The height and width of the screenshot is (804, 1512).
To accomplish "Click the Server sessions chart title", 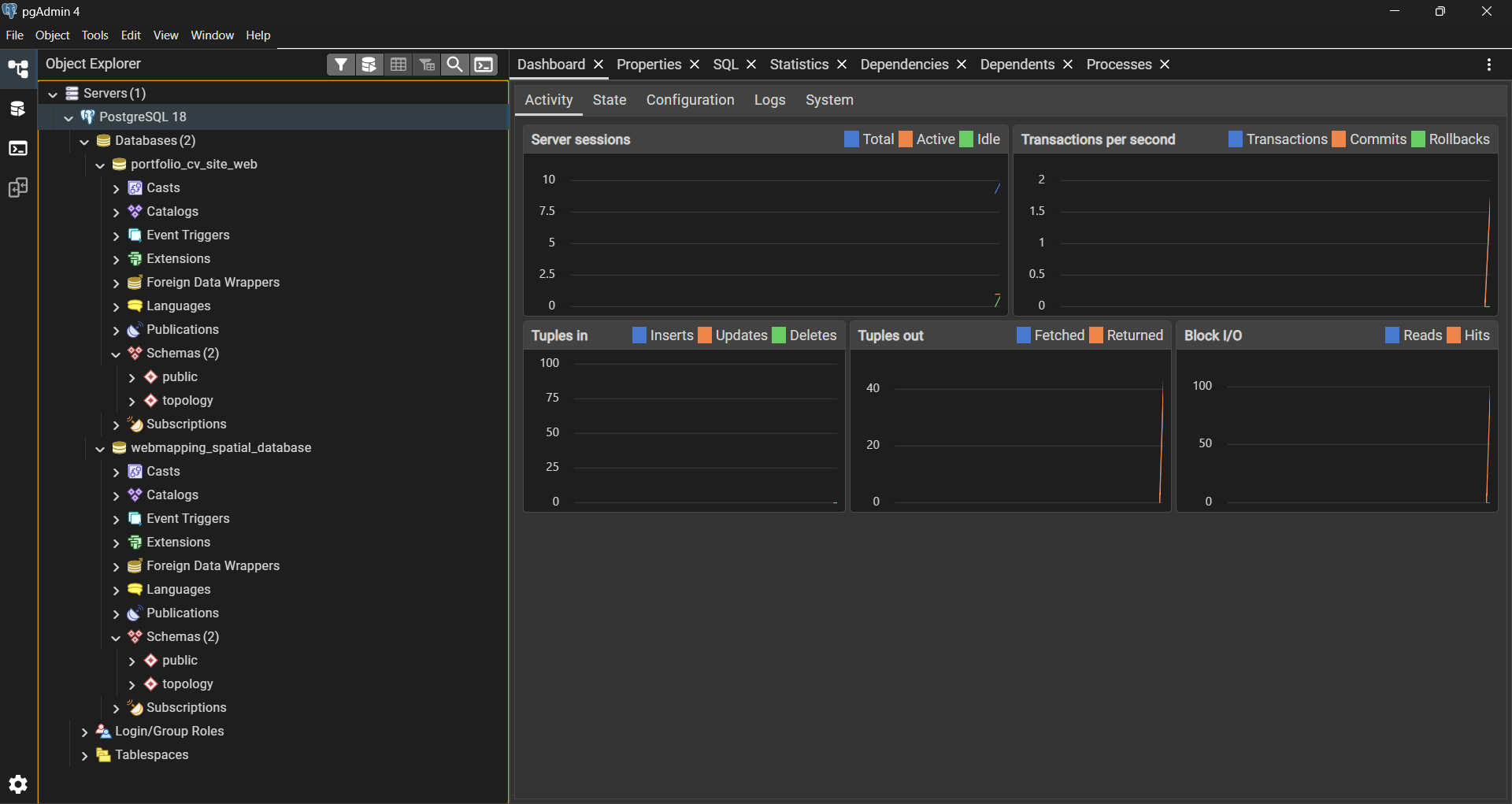I will (580, 139).
